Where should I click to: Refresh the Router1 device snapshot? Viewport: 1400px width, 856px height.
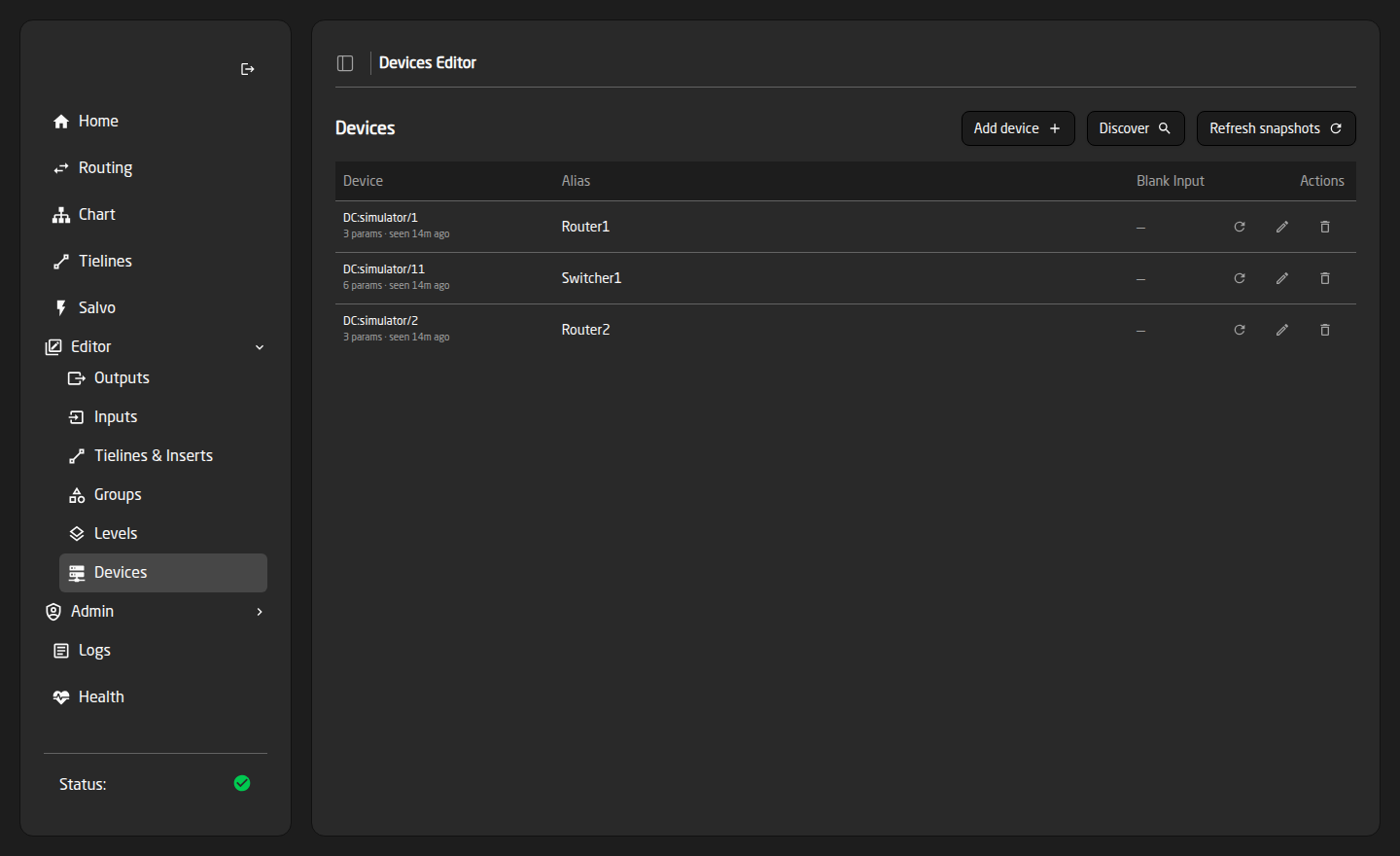pyautogui.click(x=1240, y=227)
